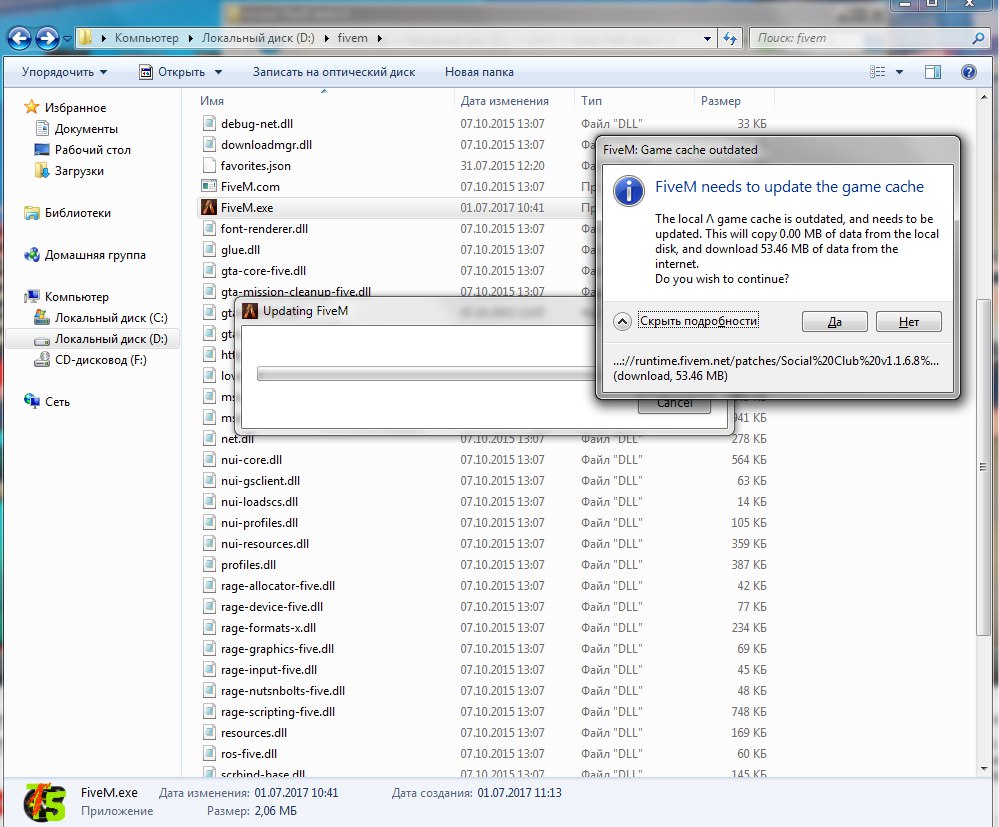Toggle the preview pane icon
999x827 pixels.
click(x=933, y=72)
